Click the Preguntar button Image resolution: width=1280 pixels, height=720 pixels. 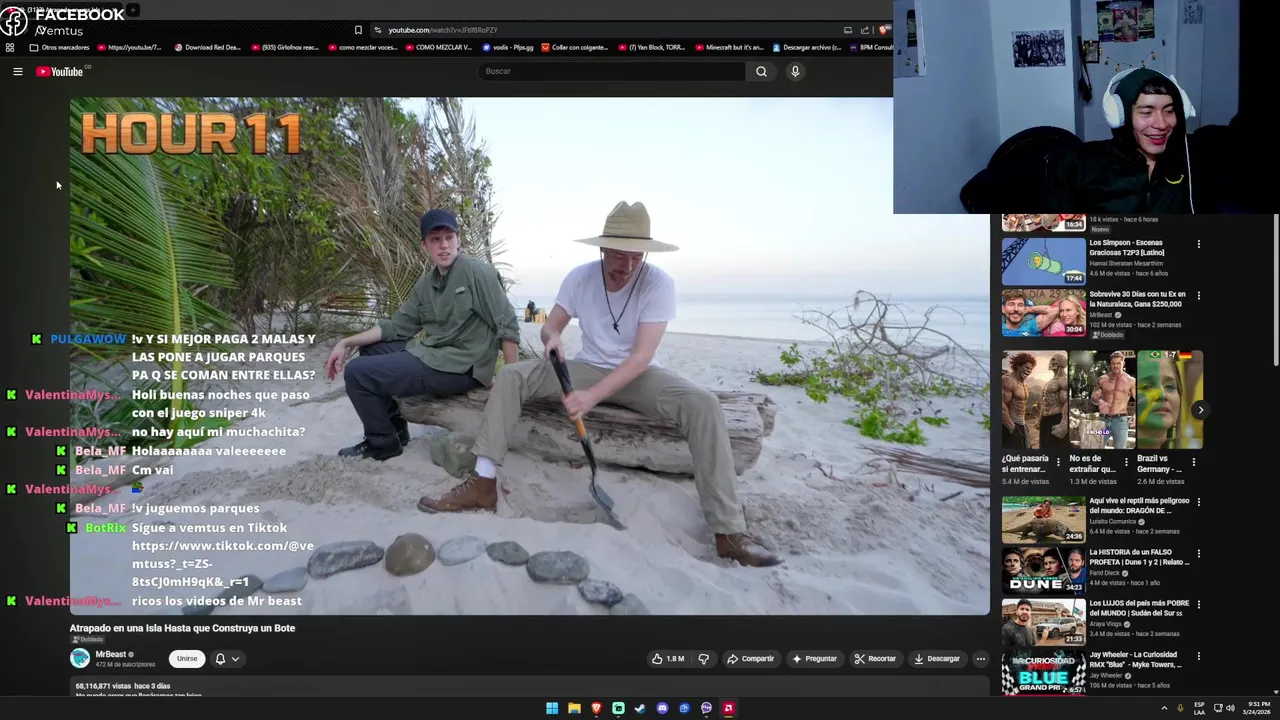tap(814, 659)
